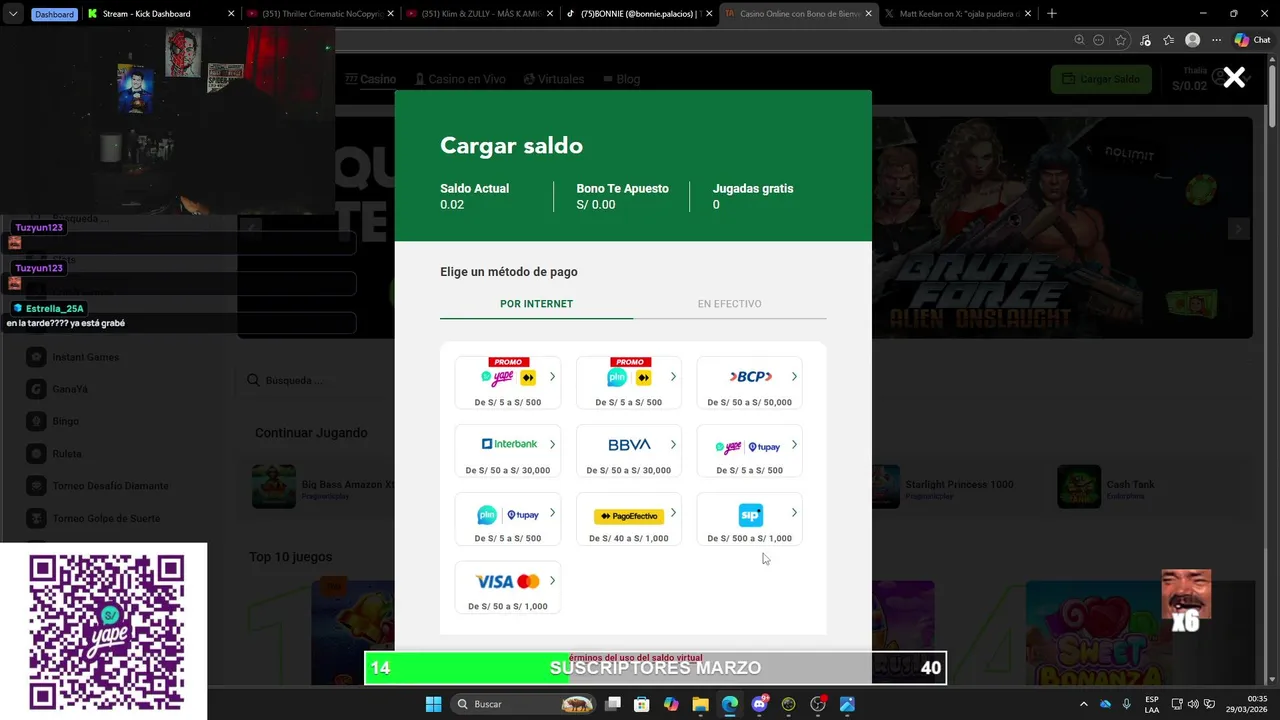Click browser zoom magnifier icon
1280x720 pixels.
pos(1079,40)
